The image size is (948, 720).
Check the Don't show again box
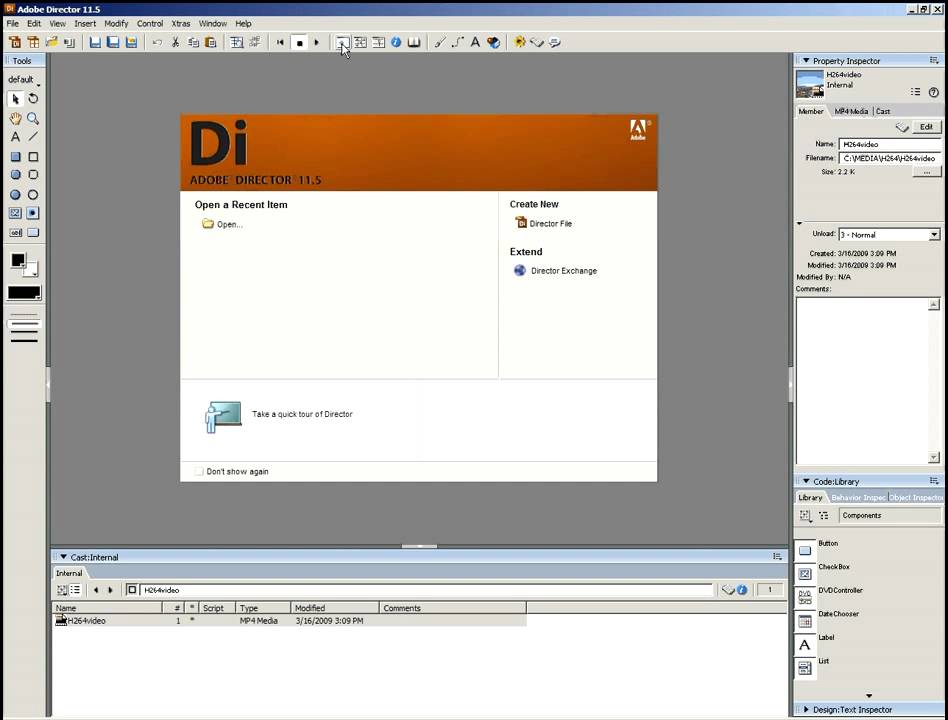point(199,471)
